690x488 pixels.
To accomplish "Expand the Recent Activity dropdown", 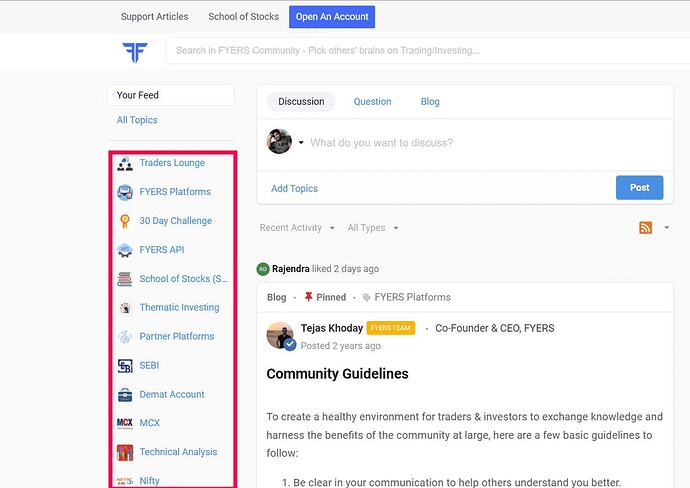I will 297,227.
